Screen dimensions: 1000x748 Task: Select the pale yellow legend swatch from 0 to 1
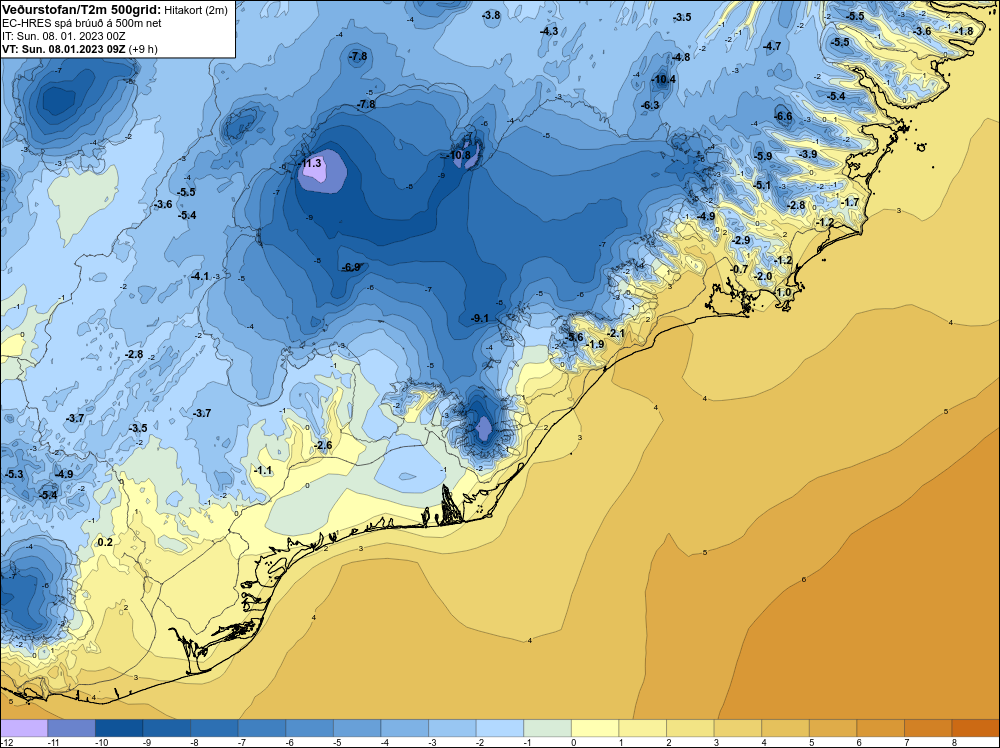[595, 728]
